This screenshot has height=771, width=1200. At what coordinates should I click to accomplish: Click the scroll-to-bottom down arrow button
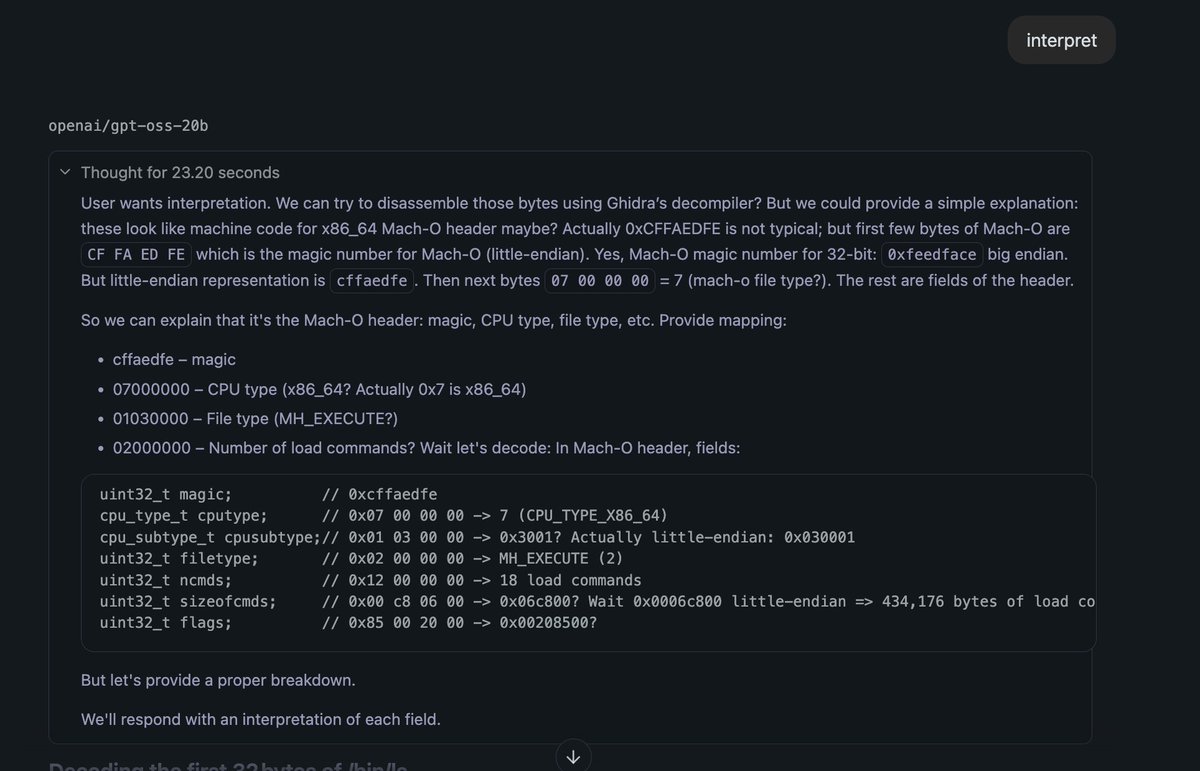tap(573, 757)
